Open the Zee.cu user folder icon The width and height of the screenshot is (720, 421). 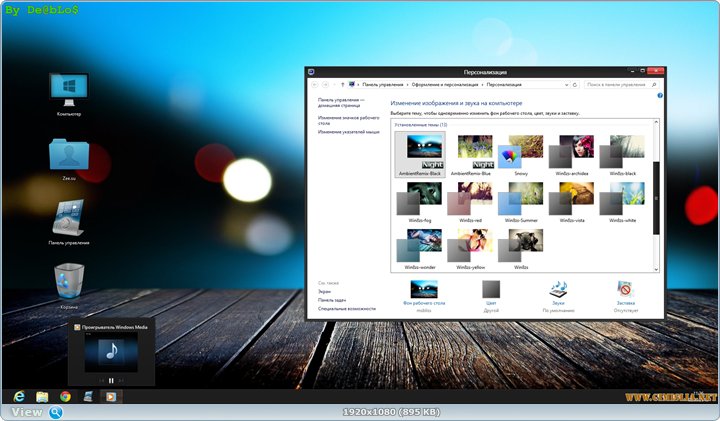click(69, 154)
